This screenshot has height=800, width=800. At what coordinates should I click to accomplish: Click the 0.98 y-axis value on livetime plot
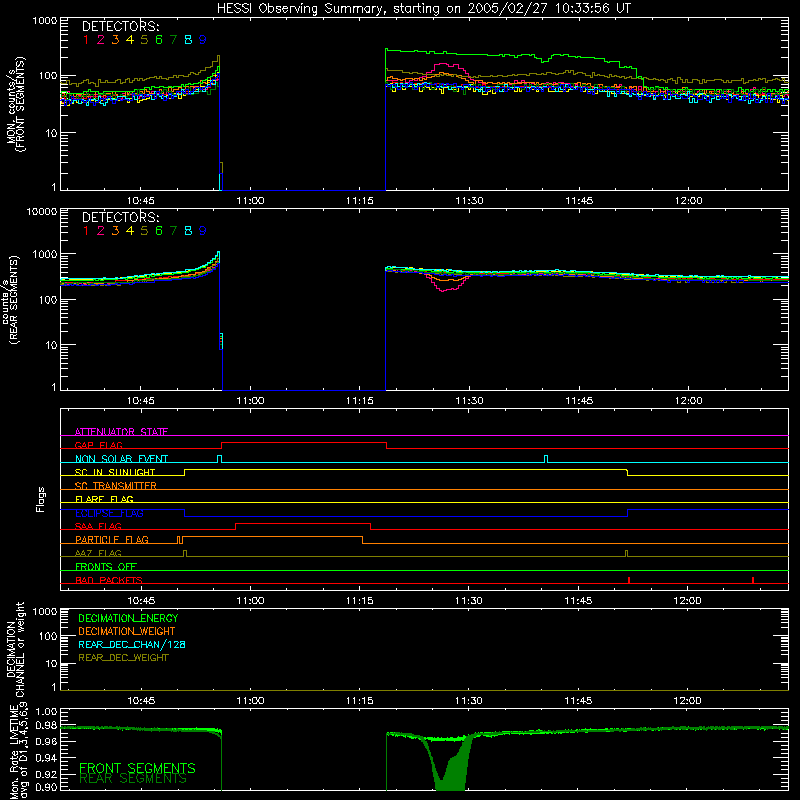tap(47, 725)
